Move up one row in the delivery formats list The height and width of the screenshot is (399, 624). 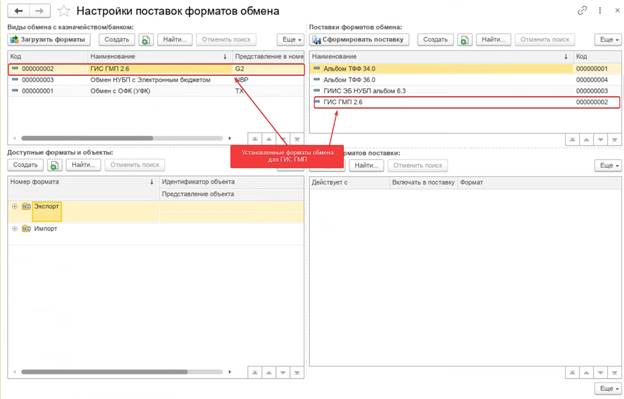pos(587,373)
